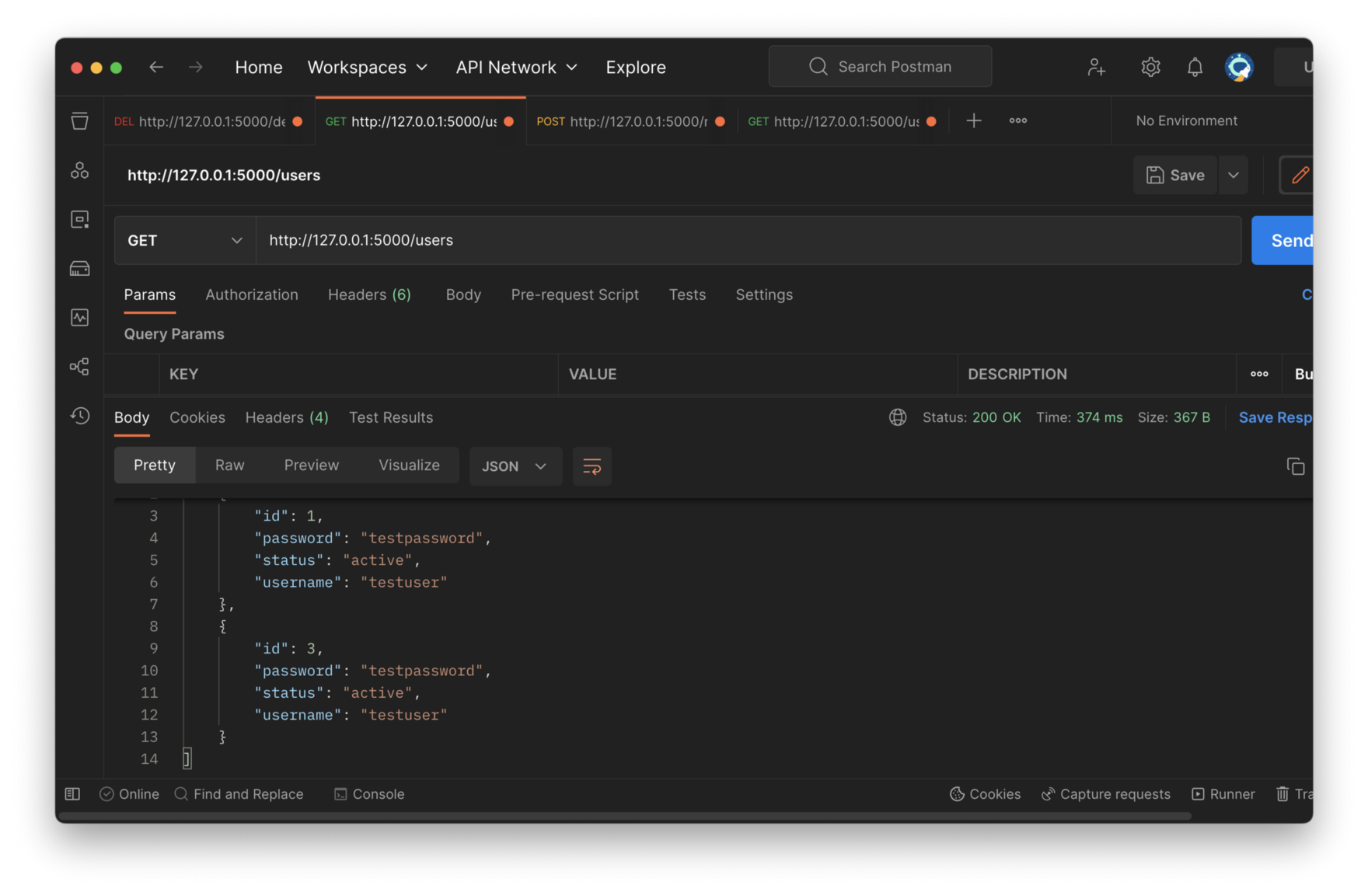Viewport: 1368px width, 896px height.
Task: Copy the response body
Action: click(x=1295, y=465)
